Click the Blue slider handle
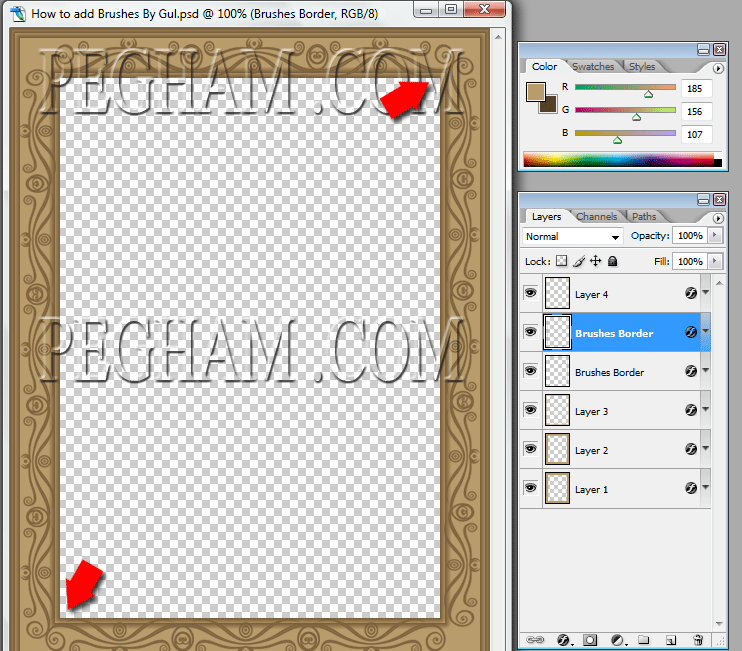 [617, 140]
